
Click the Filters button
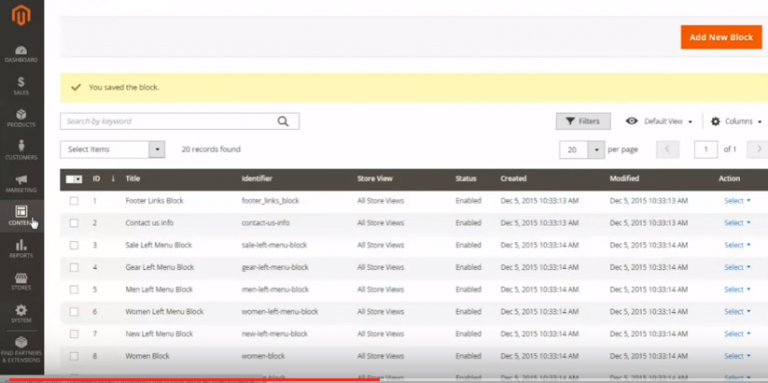tap(583, 121)
